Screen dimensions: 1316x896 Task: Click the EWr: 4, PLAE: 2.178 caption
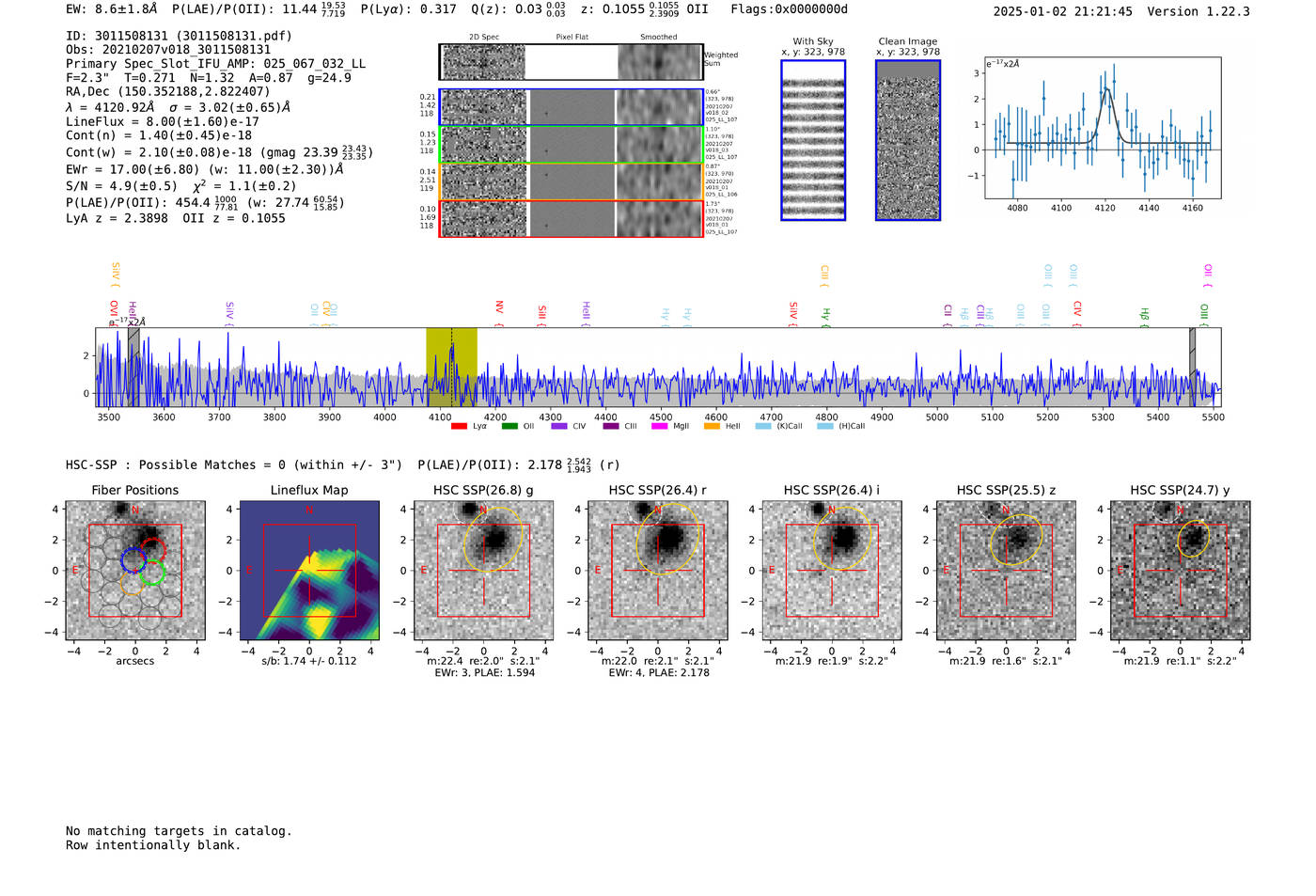[659, 673]
